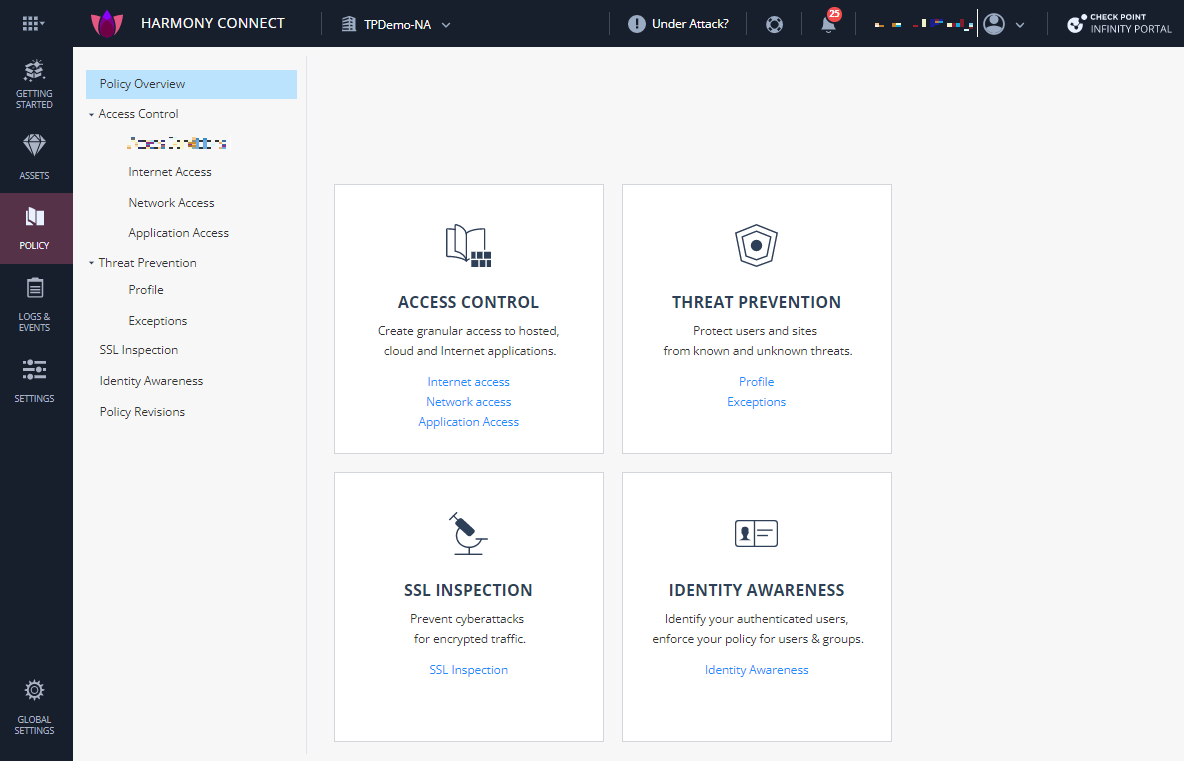
Task: Select the blurred item under Access Control
Action: click(177, 143)
